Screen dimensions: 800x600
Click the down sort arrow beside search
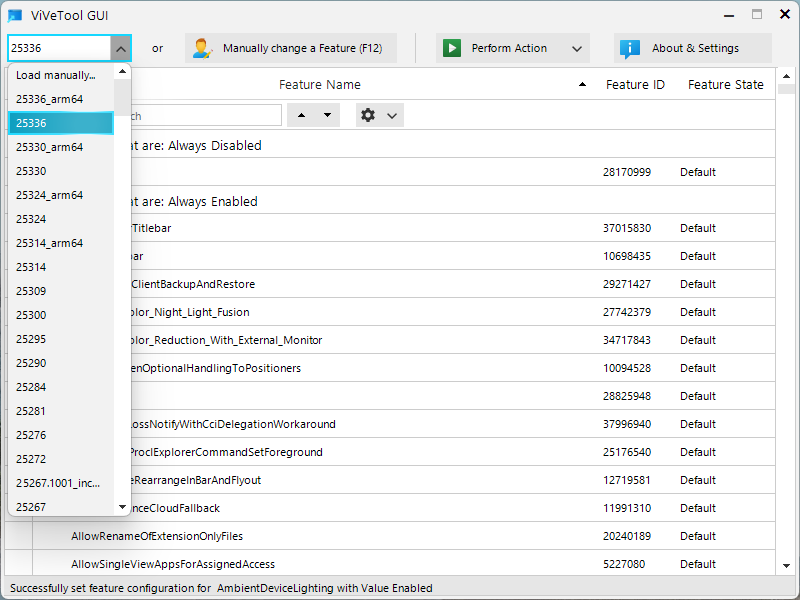(327, 115)
